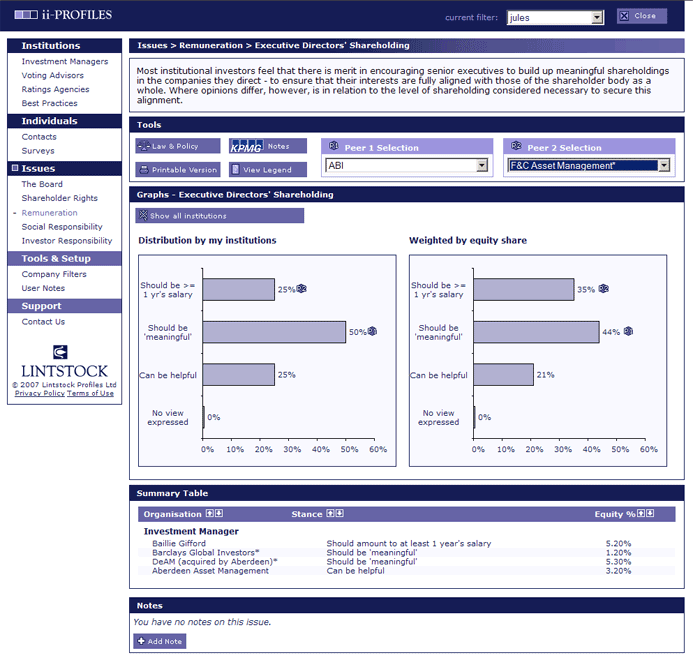This screenshot has height=660, width=693.
Task: Open Company Filters
Action: [x=54, y=274]
